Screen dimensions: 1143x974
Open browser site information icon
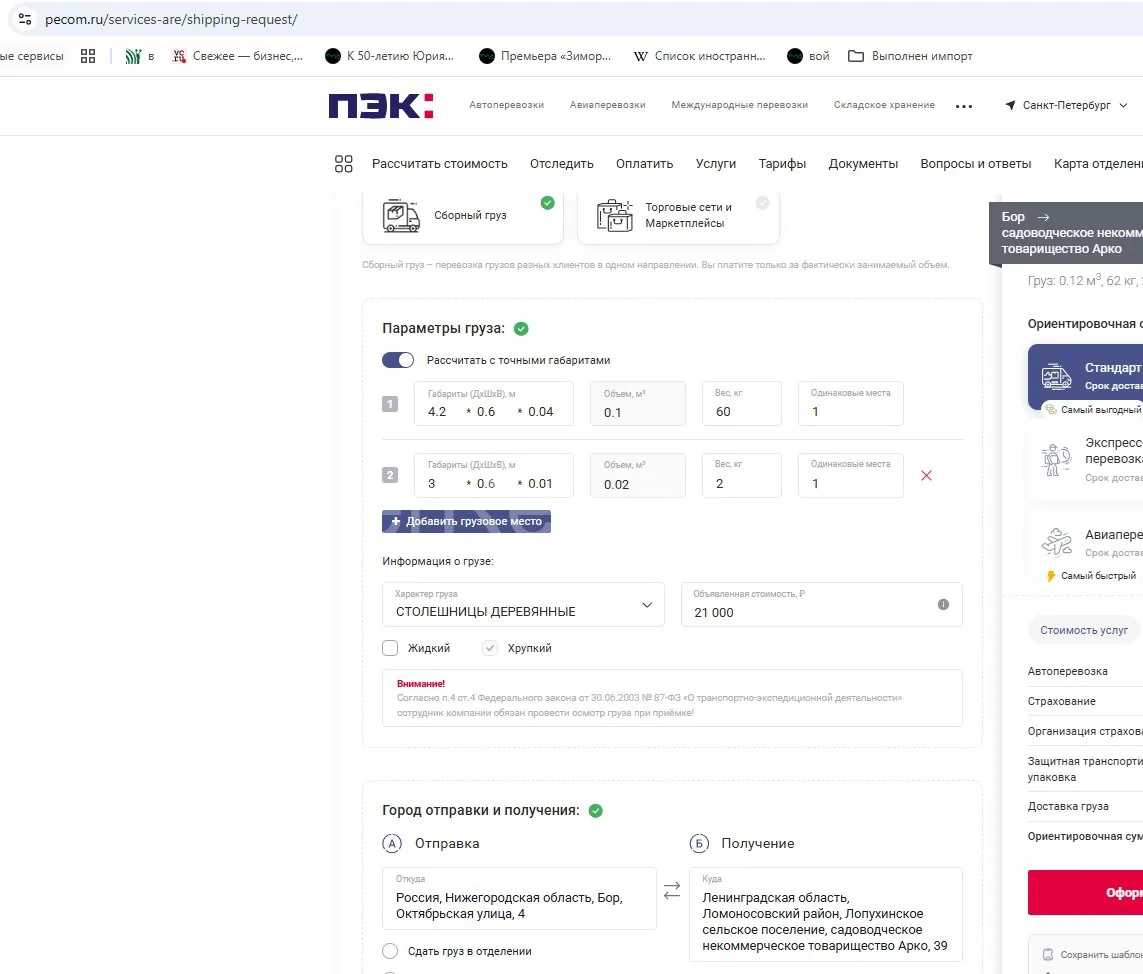25,19
